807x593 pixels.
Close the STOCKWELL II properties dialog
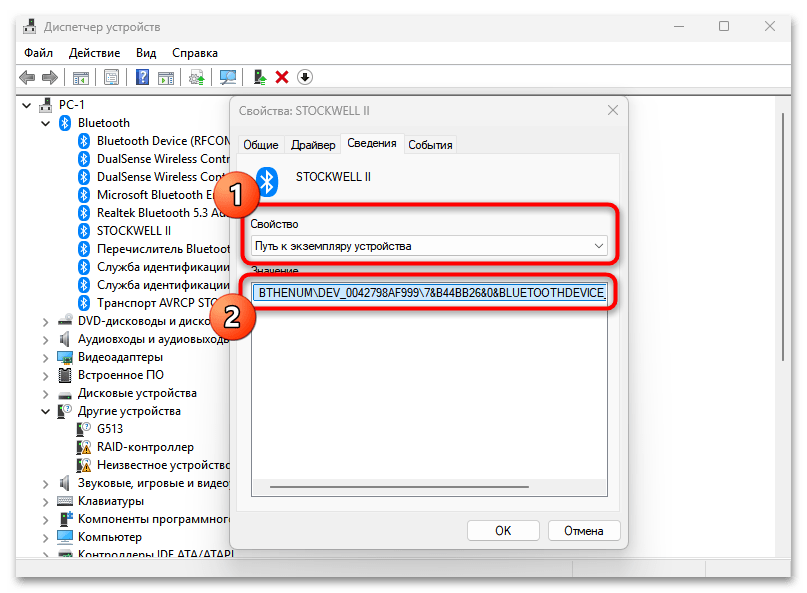[x=612, y=110]
